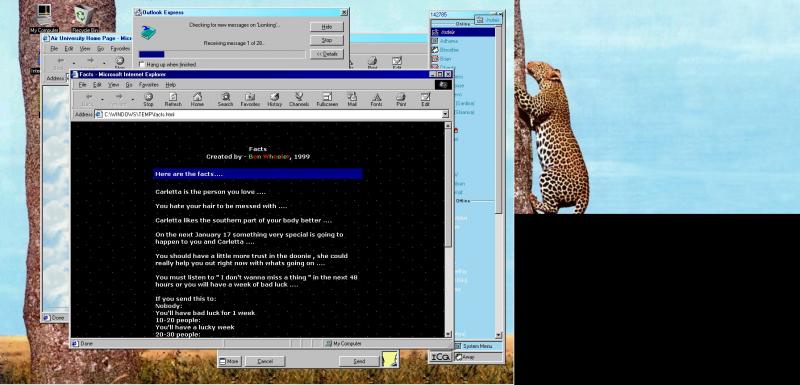This screenshot has width=800, height=385.
Task: Switch to Fullscreen in Facts browser toolbar
Action: (x=327, y=99)
